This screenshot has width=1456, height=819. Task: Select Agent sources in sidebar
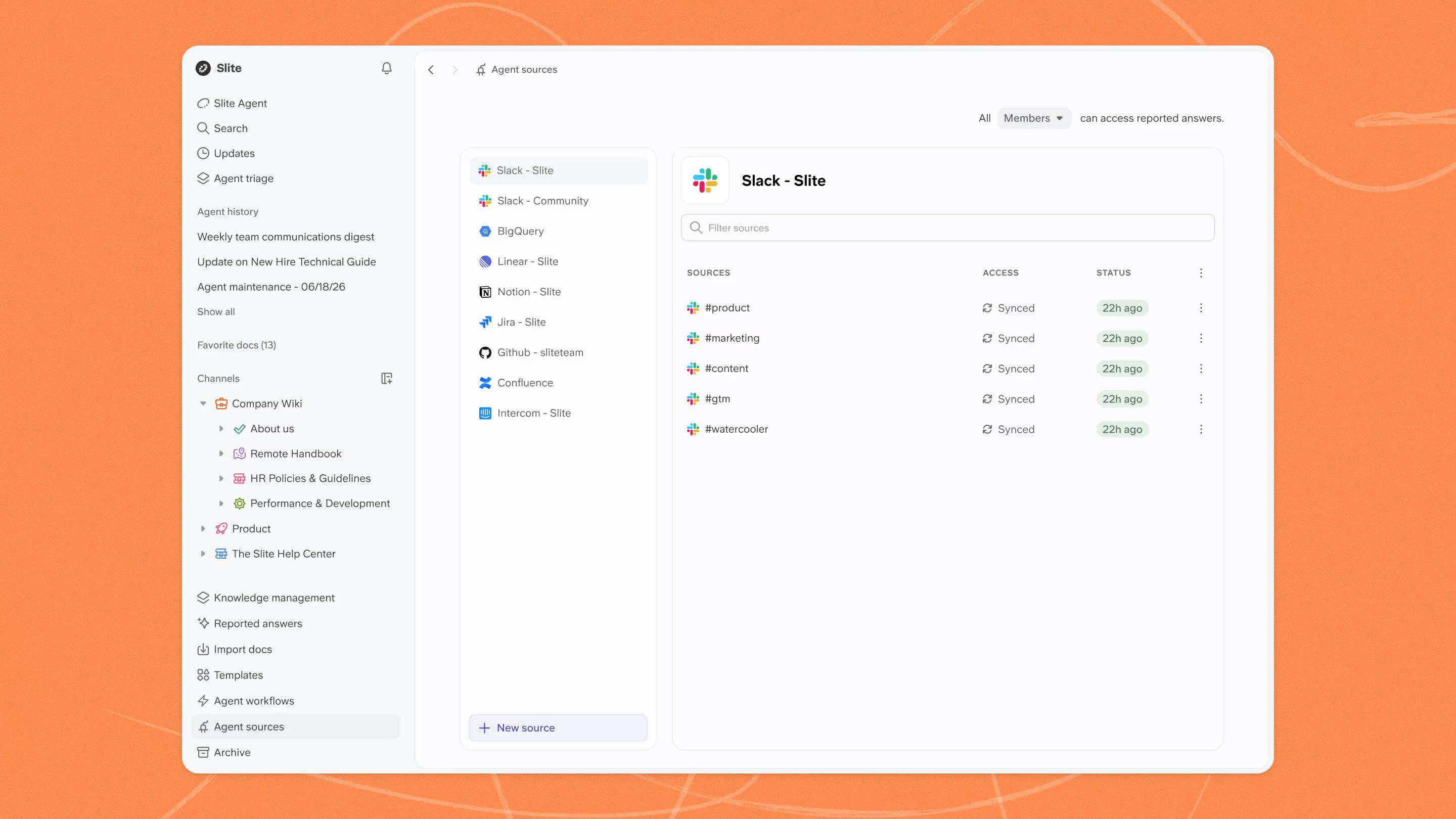(x=296, y=727)
